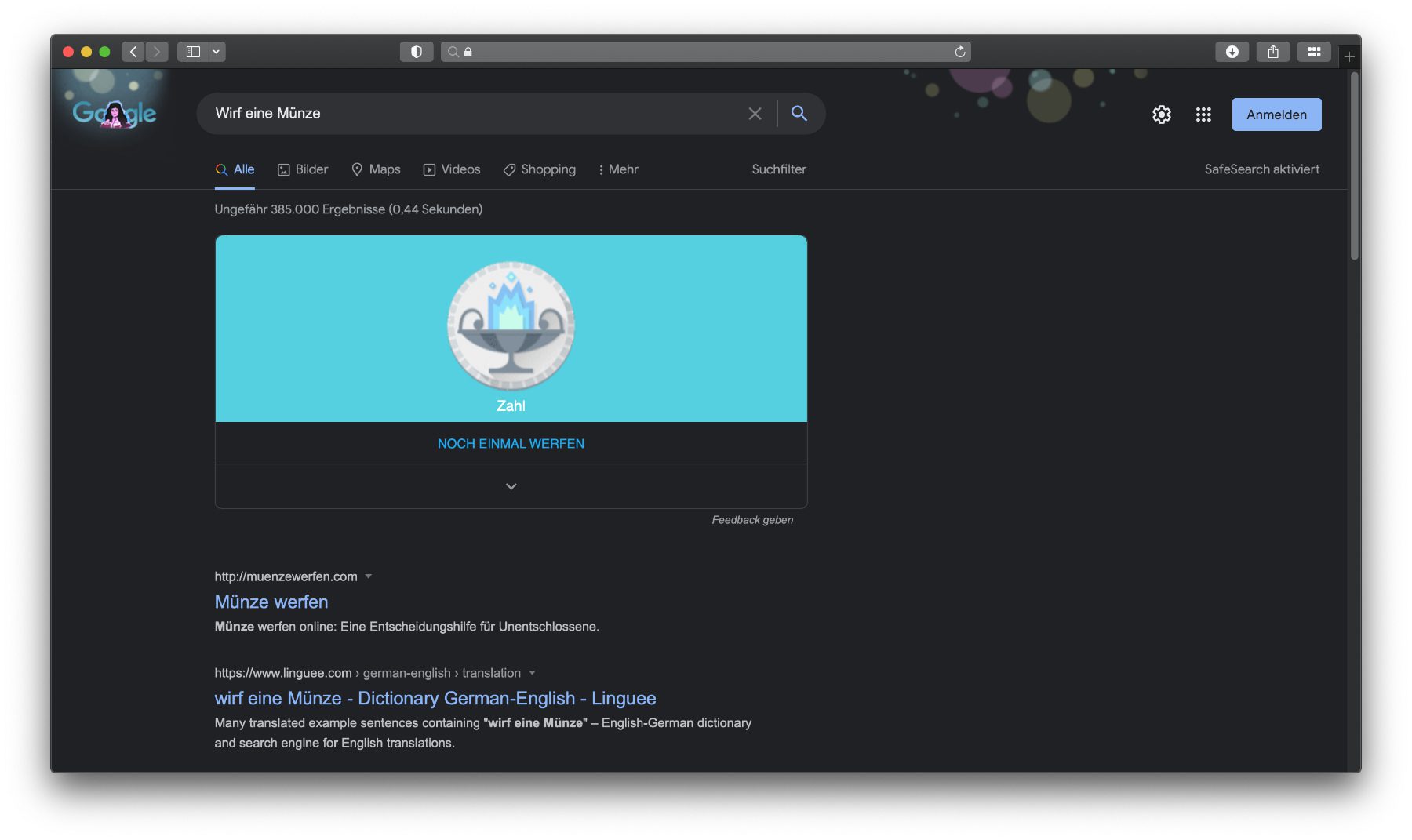Switch to the Bilder tab
1412x840 pixels.
coord(303,169)
